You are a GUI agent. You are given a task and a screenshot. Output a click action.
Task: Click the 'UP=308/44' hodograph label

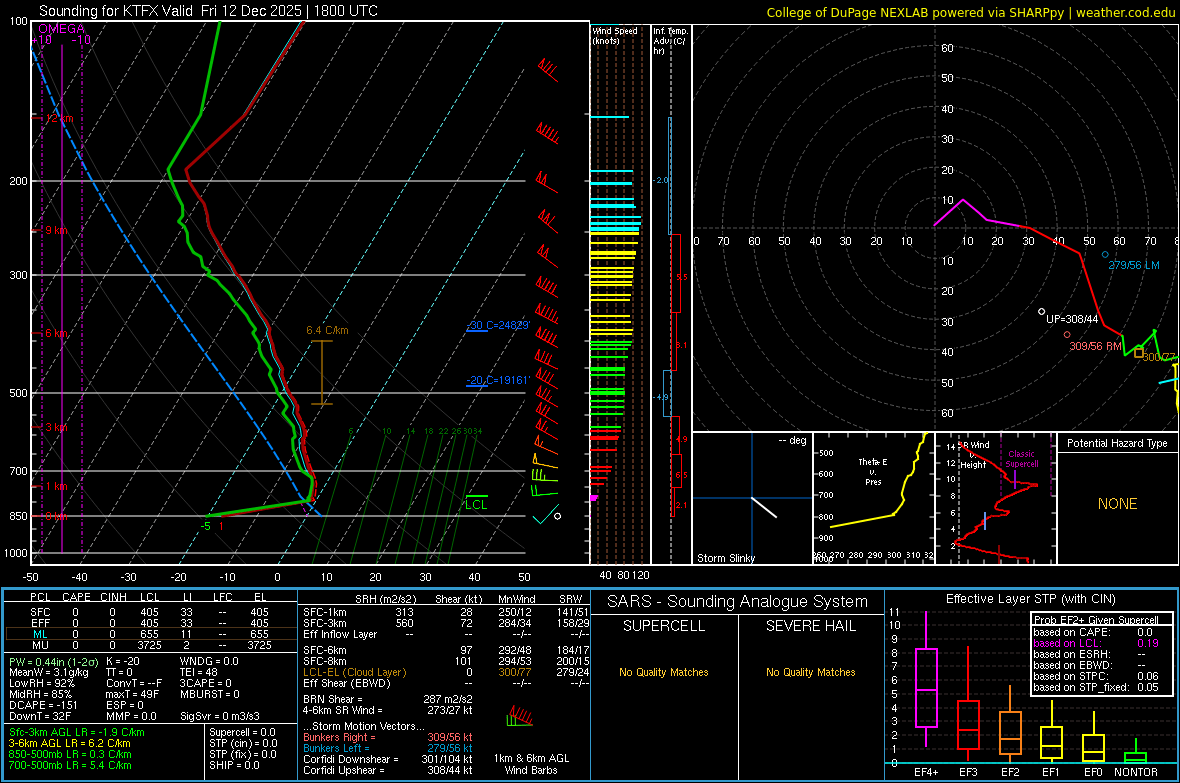(x=1072, y=319)
